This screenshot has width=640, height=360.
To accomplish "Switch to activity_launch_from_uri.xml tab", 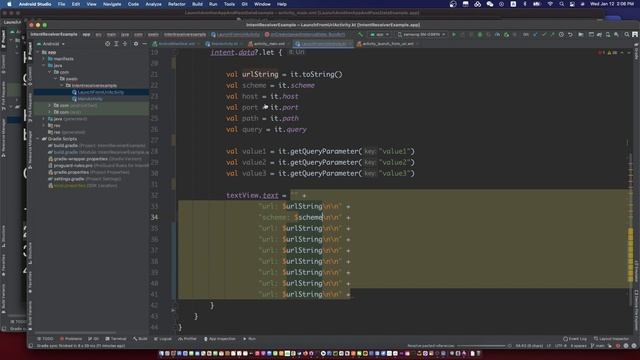I will click(x=387, y=44).
